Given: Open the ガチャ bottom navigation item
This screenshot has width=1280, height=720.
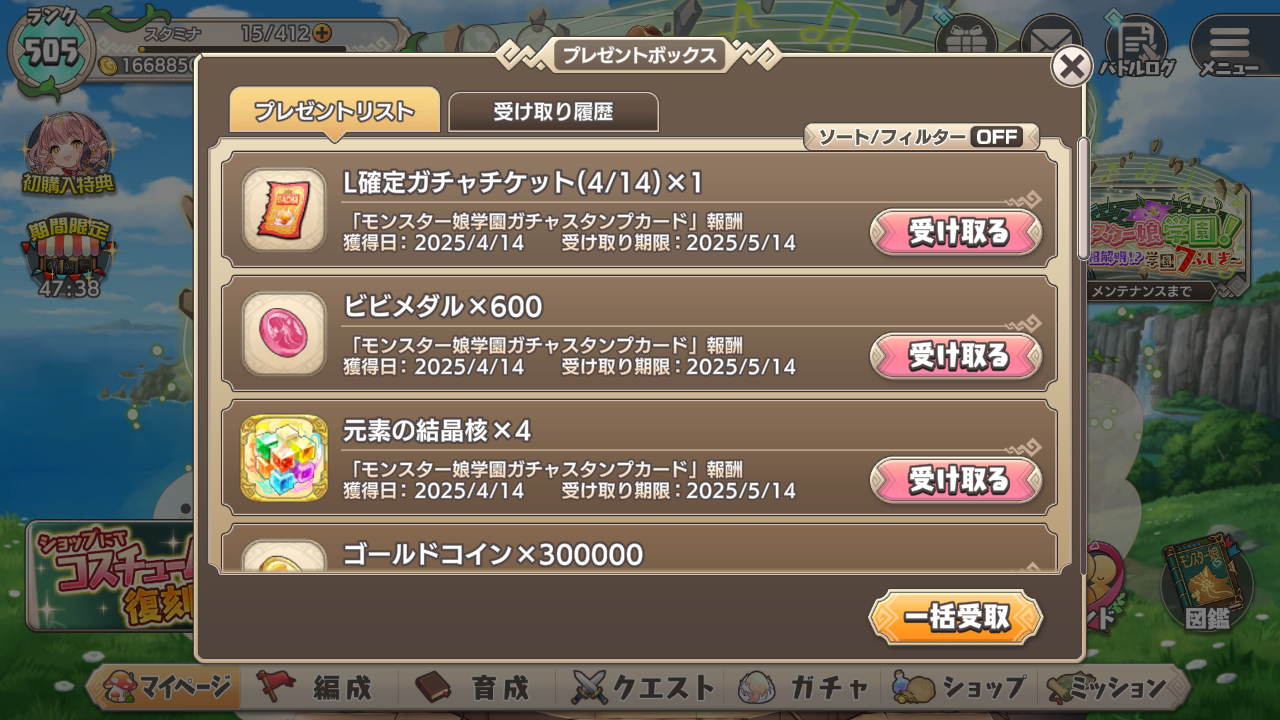Looking at the screenshot, I should click(805, 688).
